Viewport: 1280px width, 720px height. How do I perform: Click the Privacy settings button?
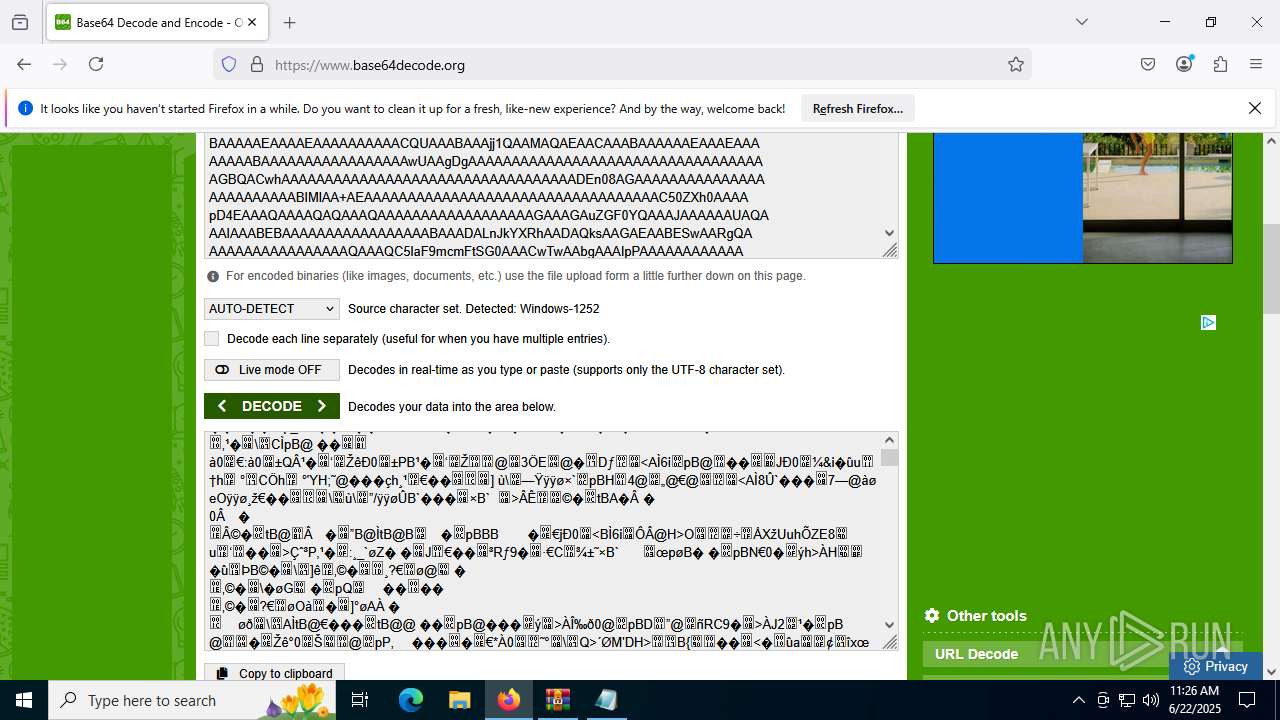click(1215, 666)
